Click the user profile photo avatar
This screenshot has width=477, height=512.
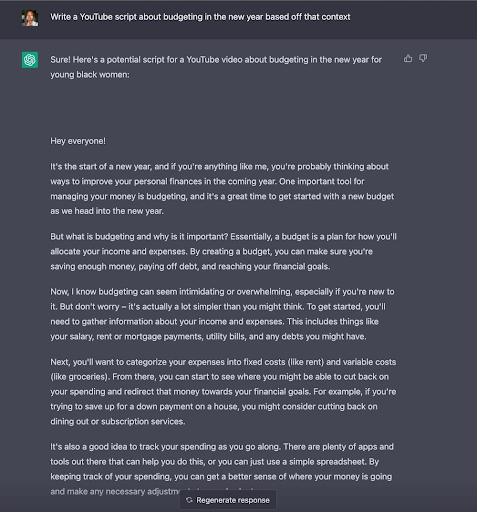click(x=30, y=18)
